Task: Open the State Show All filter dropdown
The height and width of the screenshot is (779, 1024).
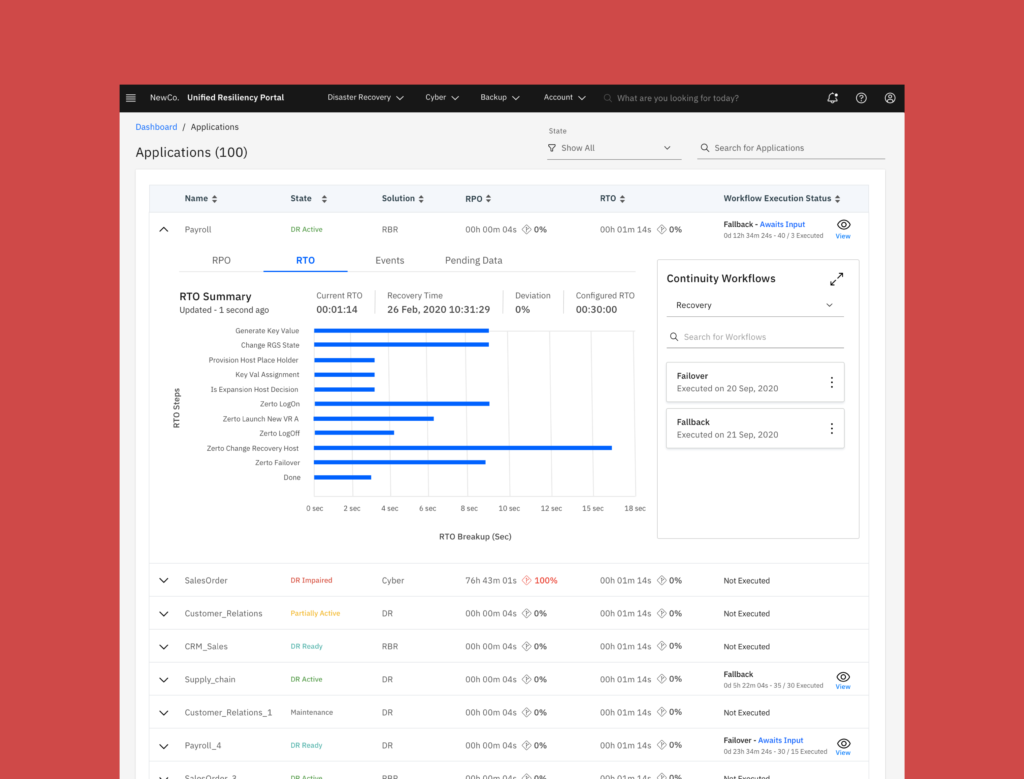Action: [x=612, y=148]
